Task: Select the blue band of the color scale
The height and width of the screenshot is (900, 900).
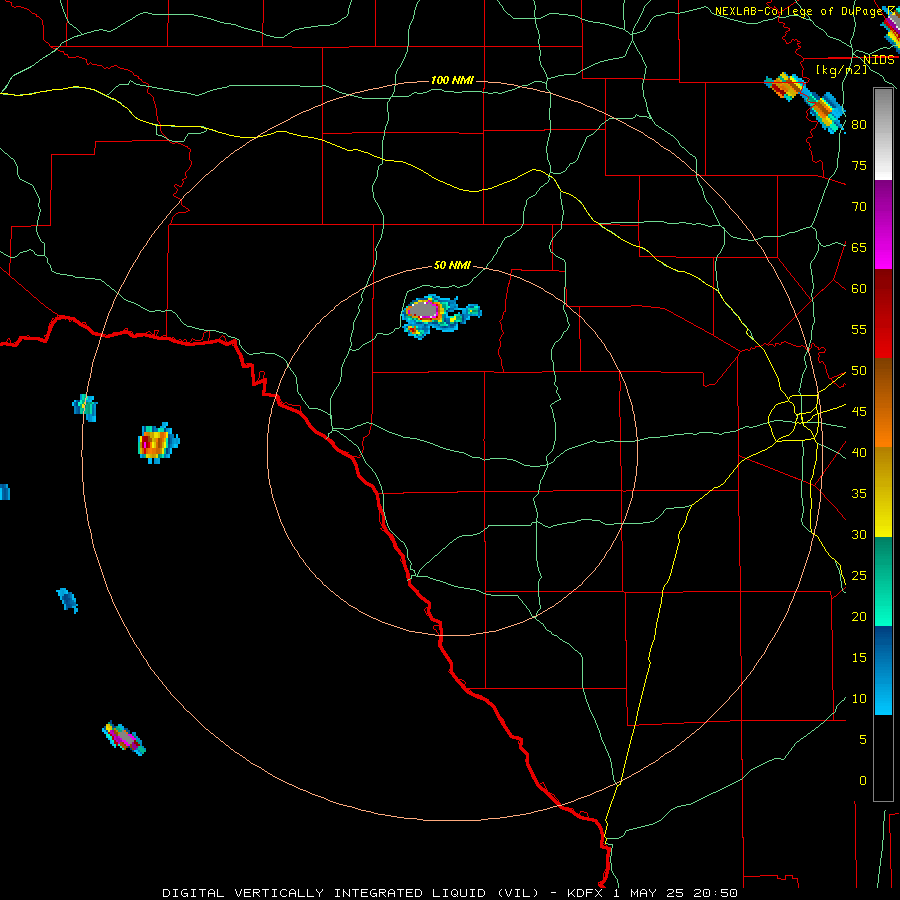Action: pyautogui.click(x=883, y=670)
